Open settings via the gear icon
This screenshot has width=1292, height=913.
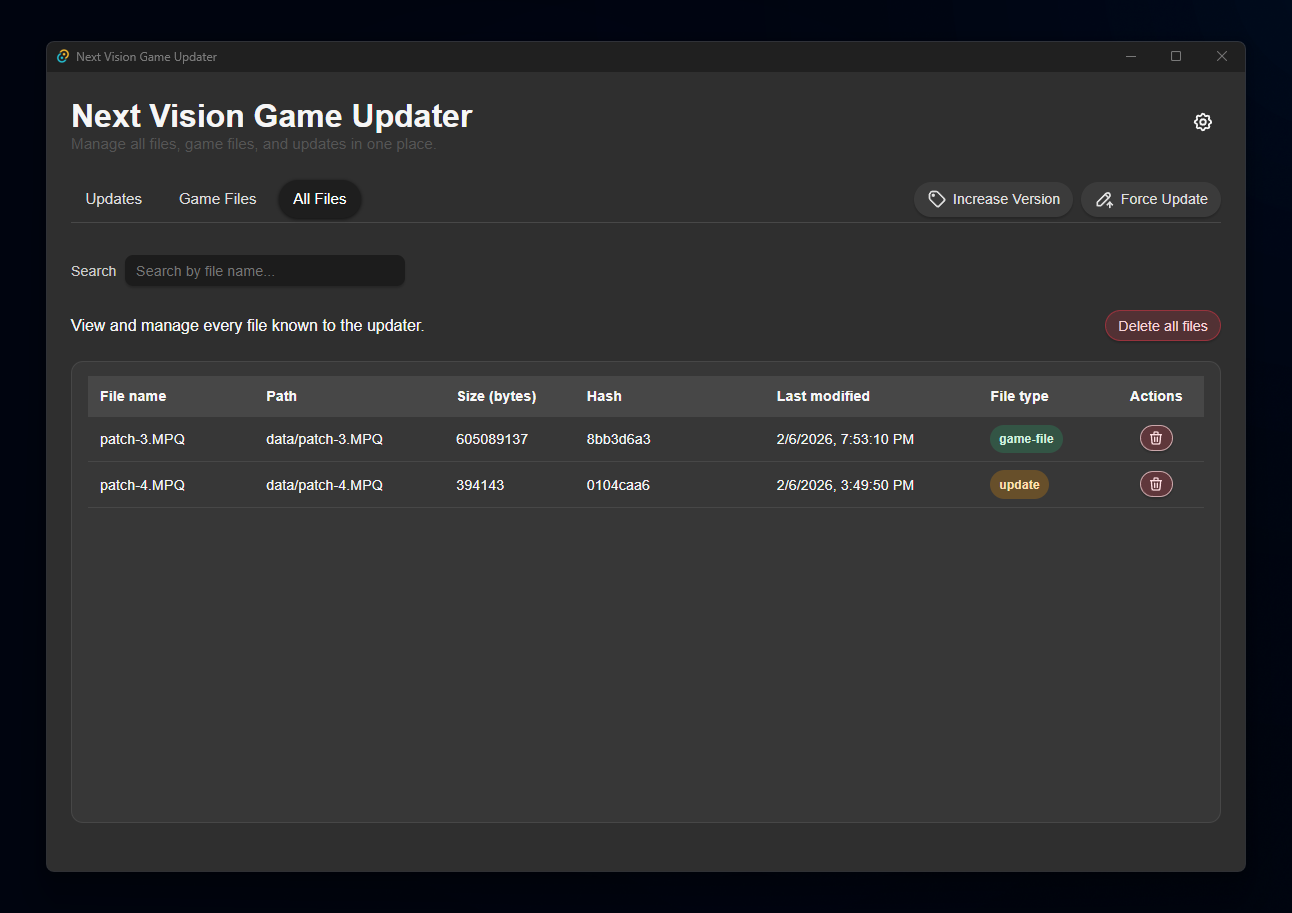pos(1202,122)
